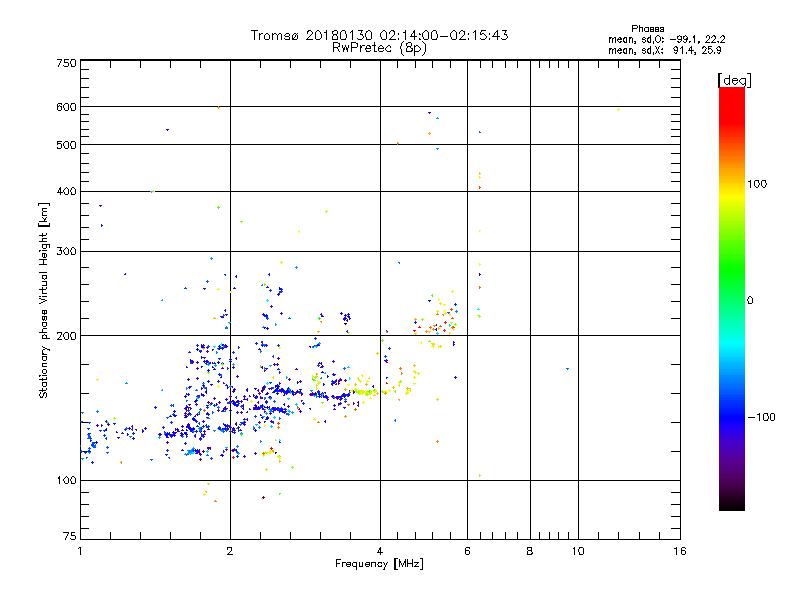The image size is (800, 600).
Task: Click the y-axis label '75'
Action: tap(70, 536)
